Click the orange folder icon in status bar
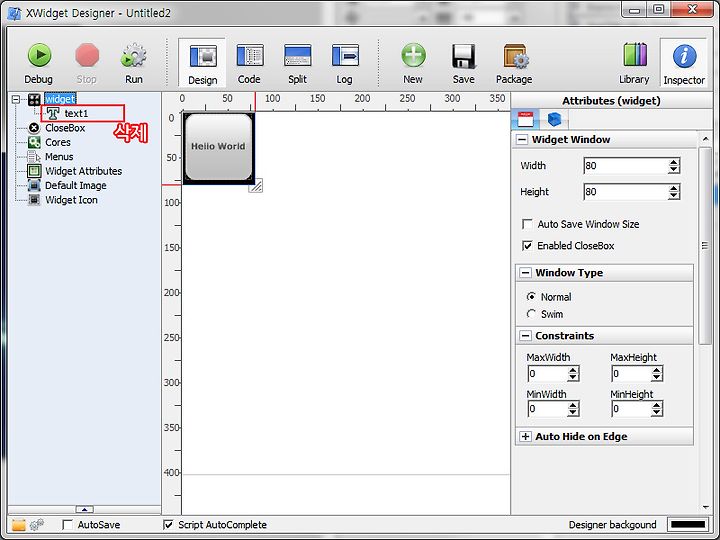The width and height of the screenshot is (720, 540). click(18, 525)
